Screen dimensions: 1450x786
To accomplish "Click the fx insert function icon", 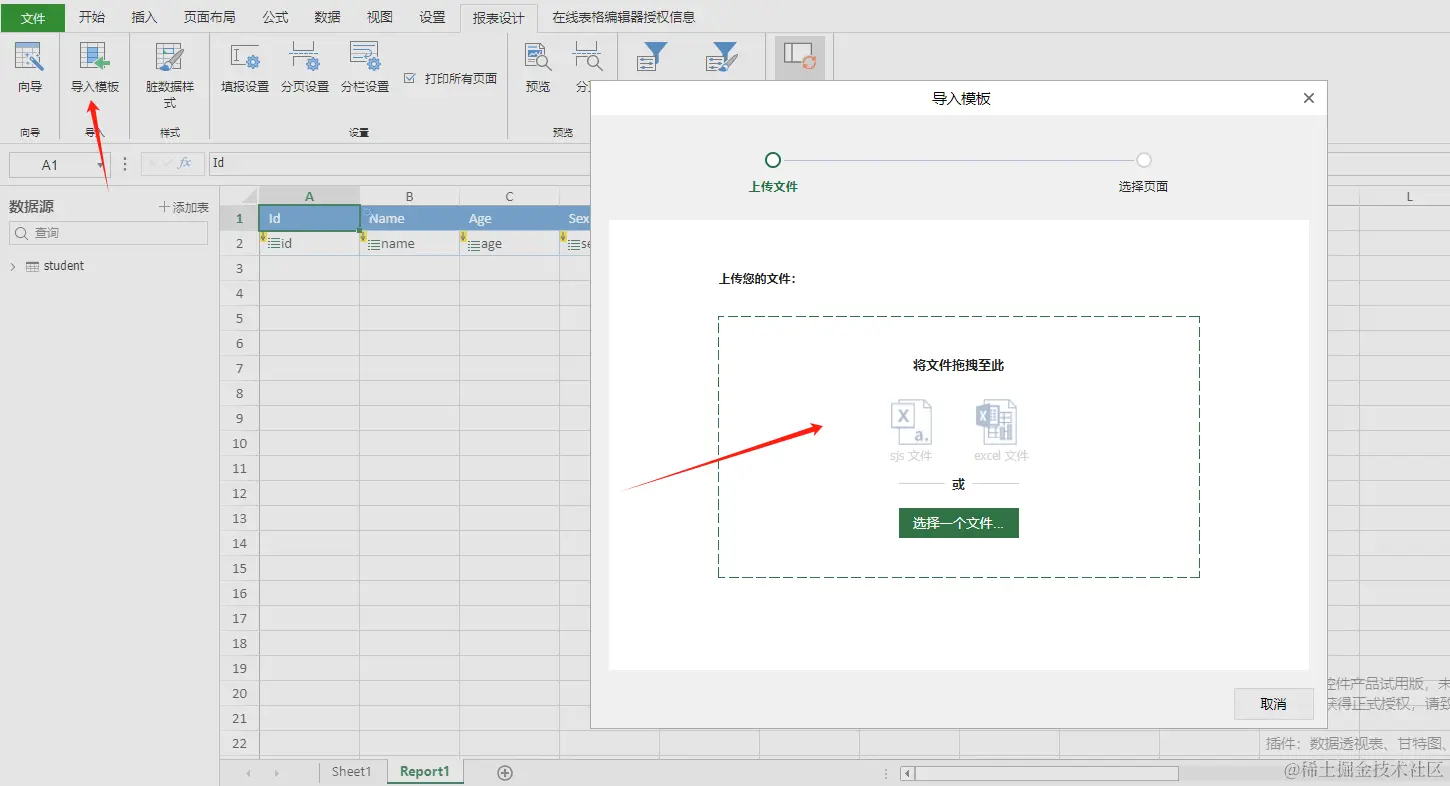I will 184,163.
